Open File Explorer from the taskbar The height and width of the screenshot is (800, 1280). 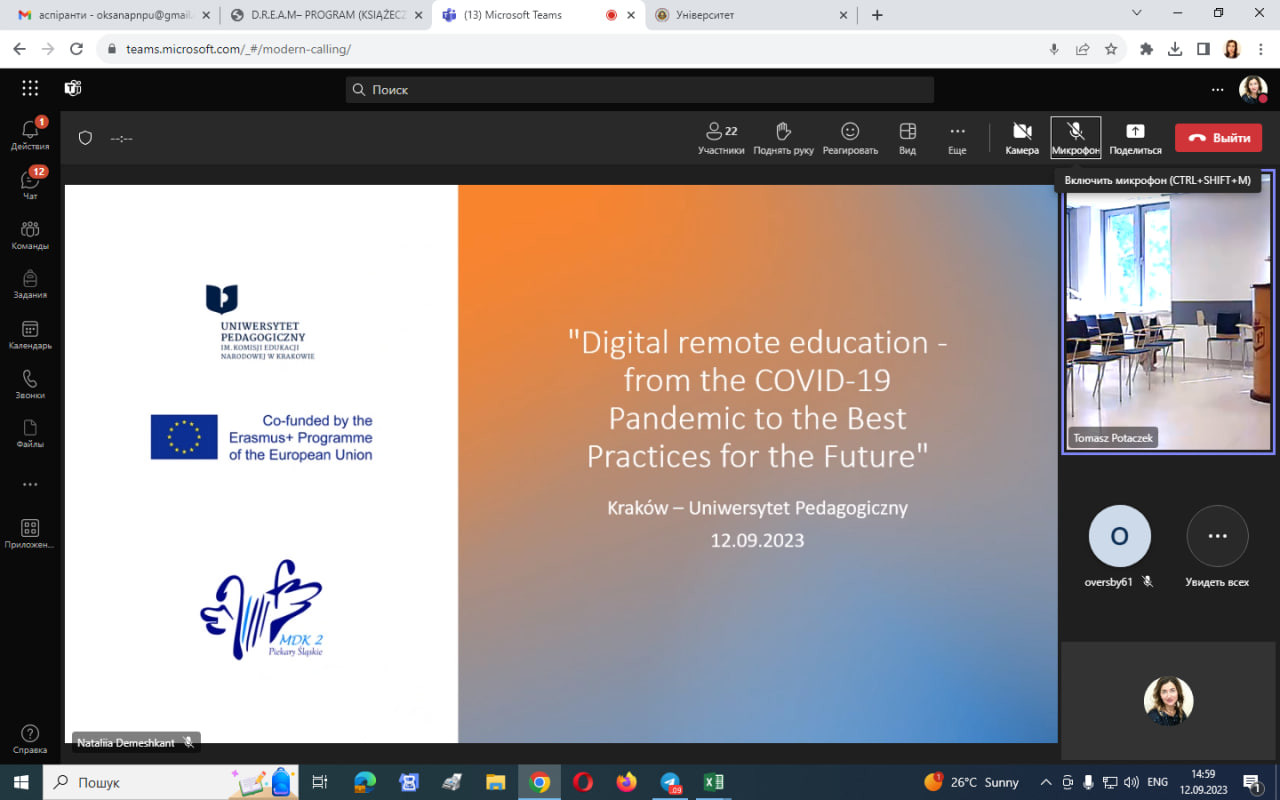click(495, 782)
